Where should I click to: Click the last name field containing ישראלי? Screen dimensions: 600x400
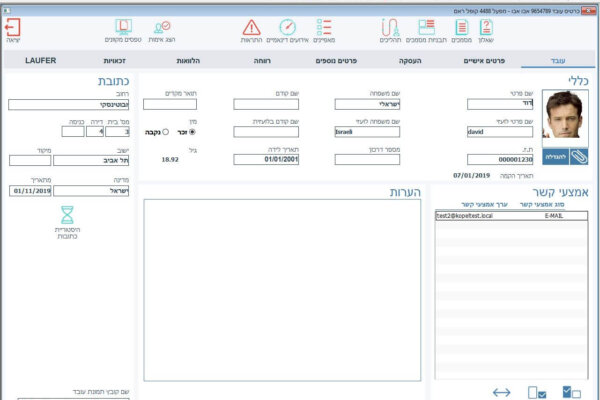pyautogui.click(x=367, y=104)
